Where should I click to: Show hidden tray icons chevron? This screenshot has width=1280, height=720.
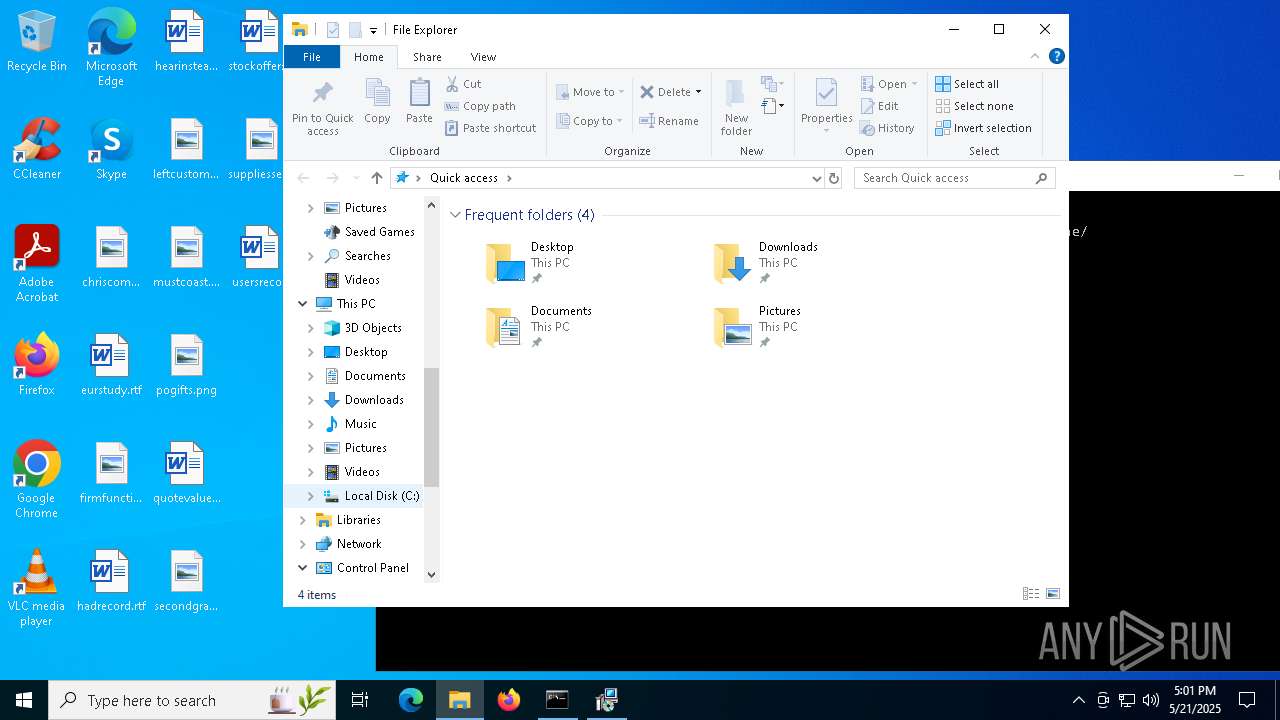(x=1078, y=700)
